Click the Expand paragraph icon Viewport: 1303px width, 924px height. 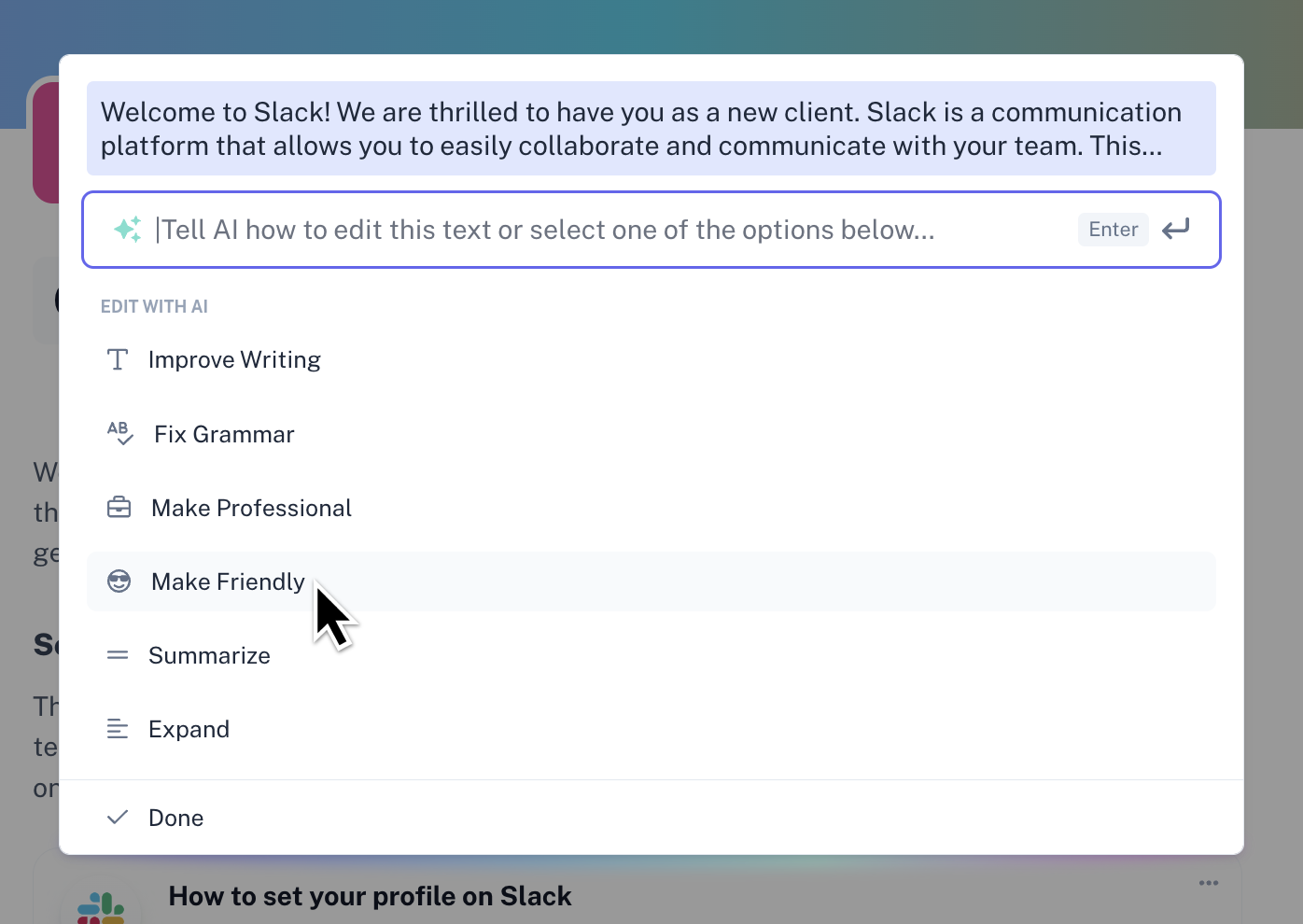pos(118,728)
